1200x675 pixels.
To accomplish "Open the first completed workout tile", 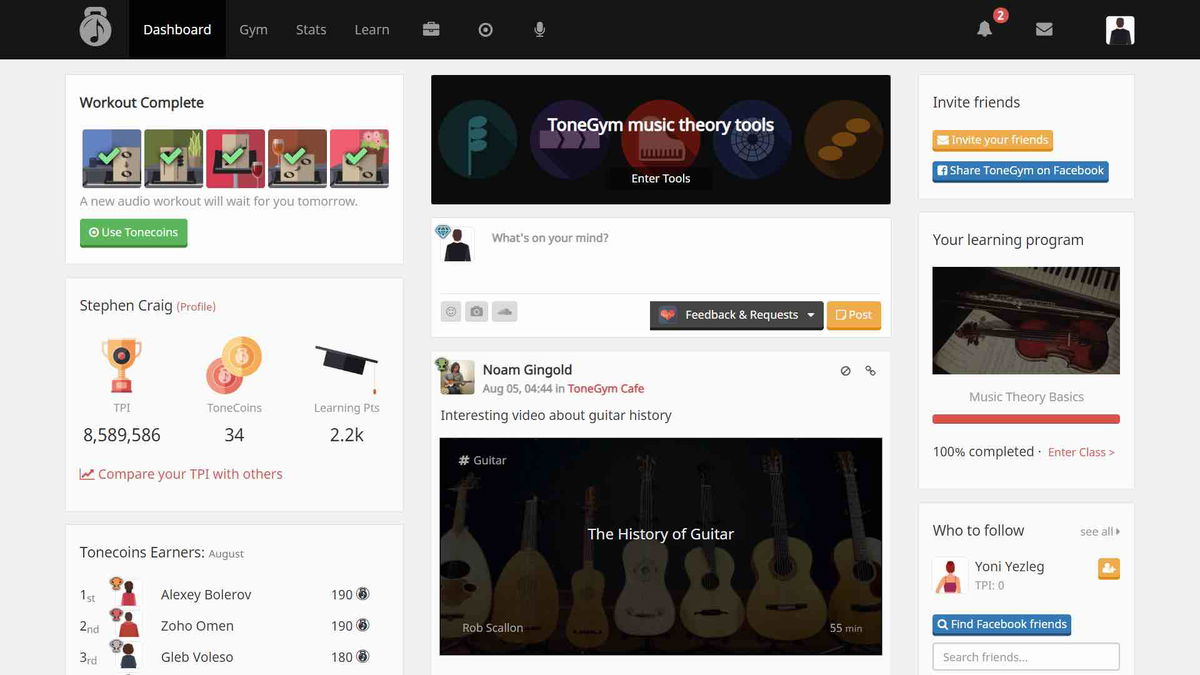I will pos(111,158).
